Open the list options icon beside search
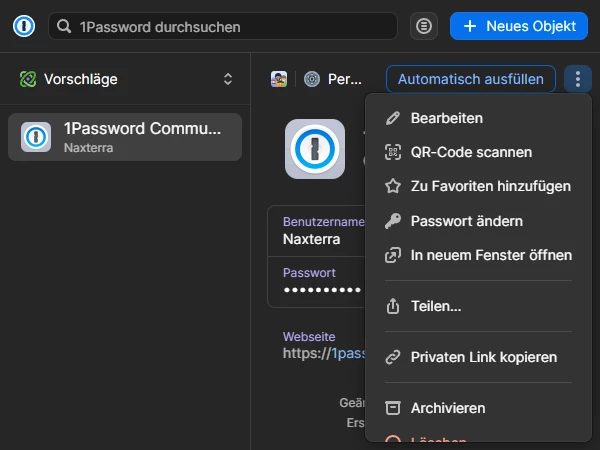 click(x=424, y=26)
